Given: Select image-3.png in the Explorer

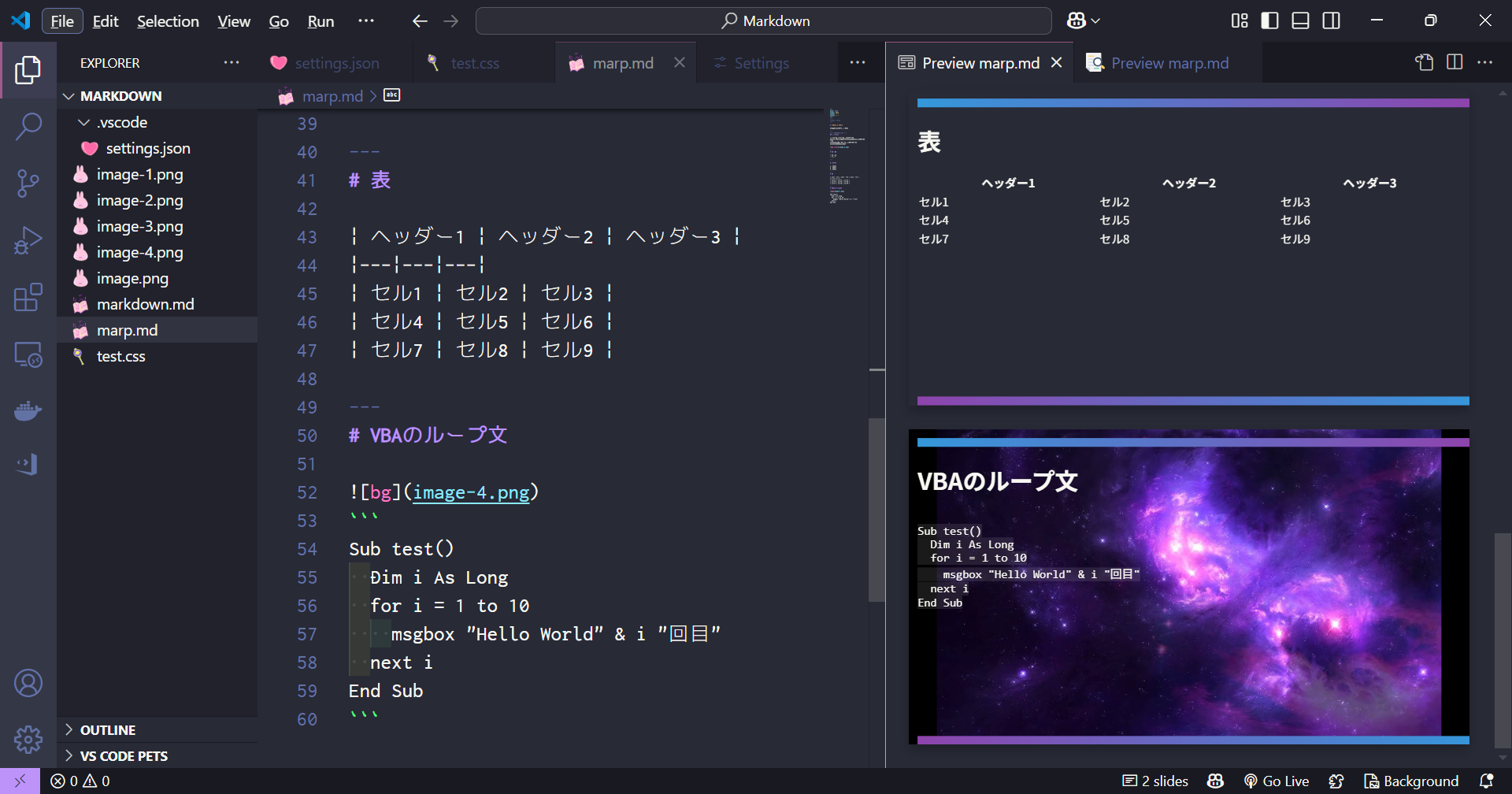Looking at the screenshot, I should click(x=139, y=226).
